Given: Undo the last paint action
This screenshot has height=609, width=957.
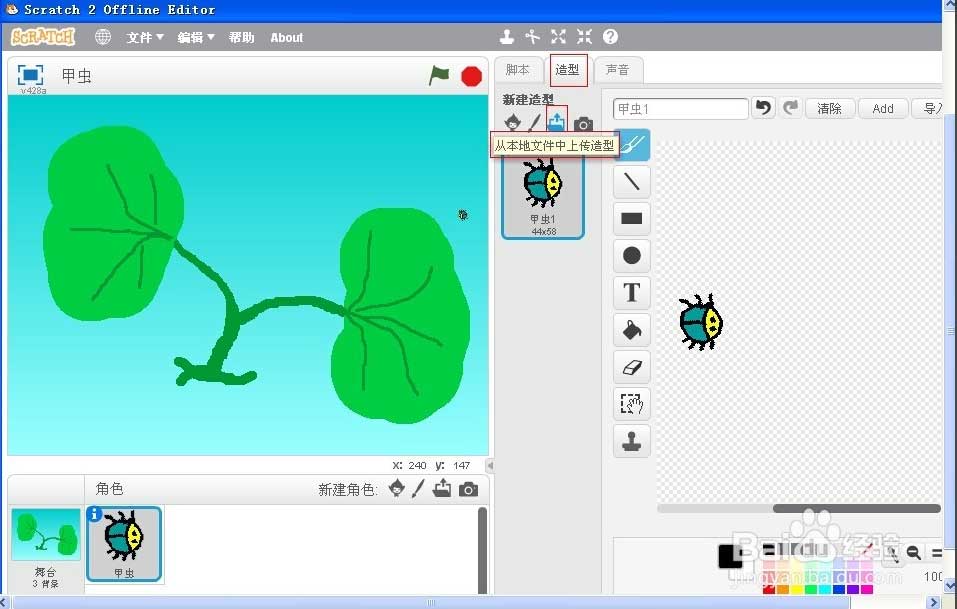Looking at the screenshot, I should coord(763,108).
